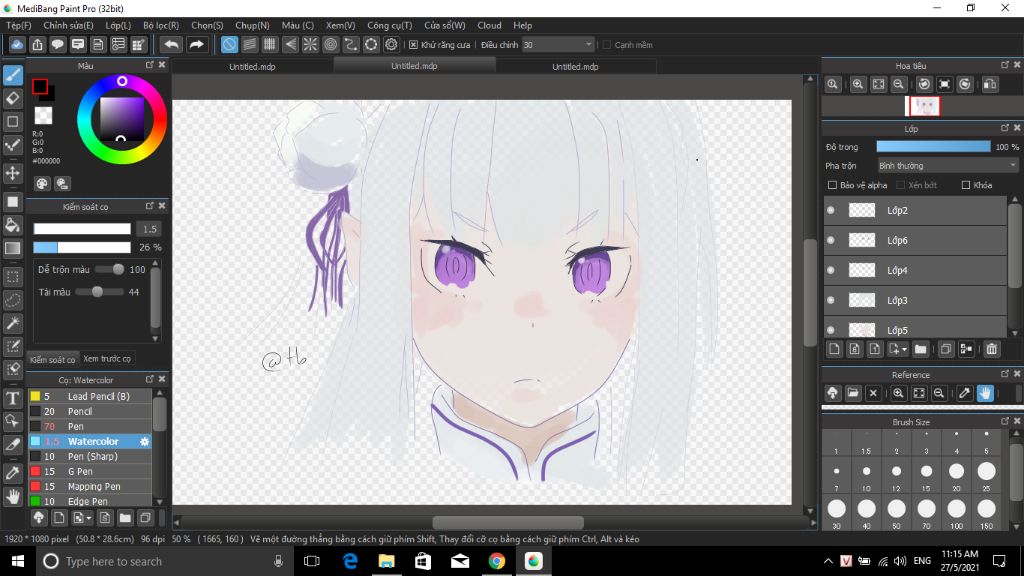Image resolution: width=1024 pixels, height=576 pixels.
Task: Select Reference panel eyedropper icon
Action: [965, 393]
